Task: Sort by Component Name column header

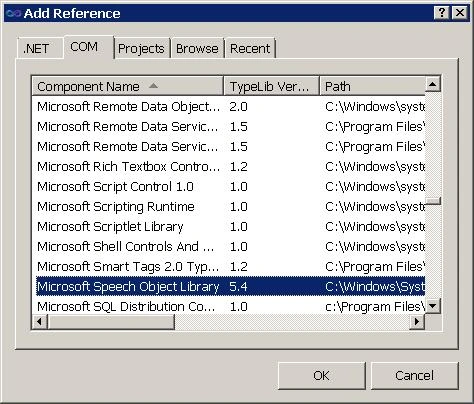Action: pyautogui.click(x=127, y=86)
